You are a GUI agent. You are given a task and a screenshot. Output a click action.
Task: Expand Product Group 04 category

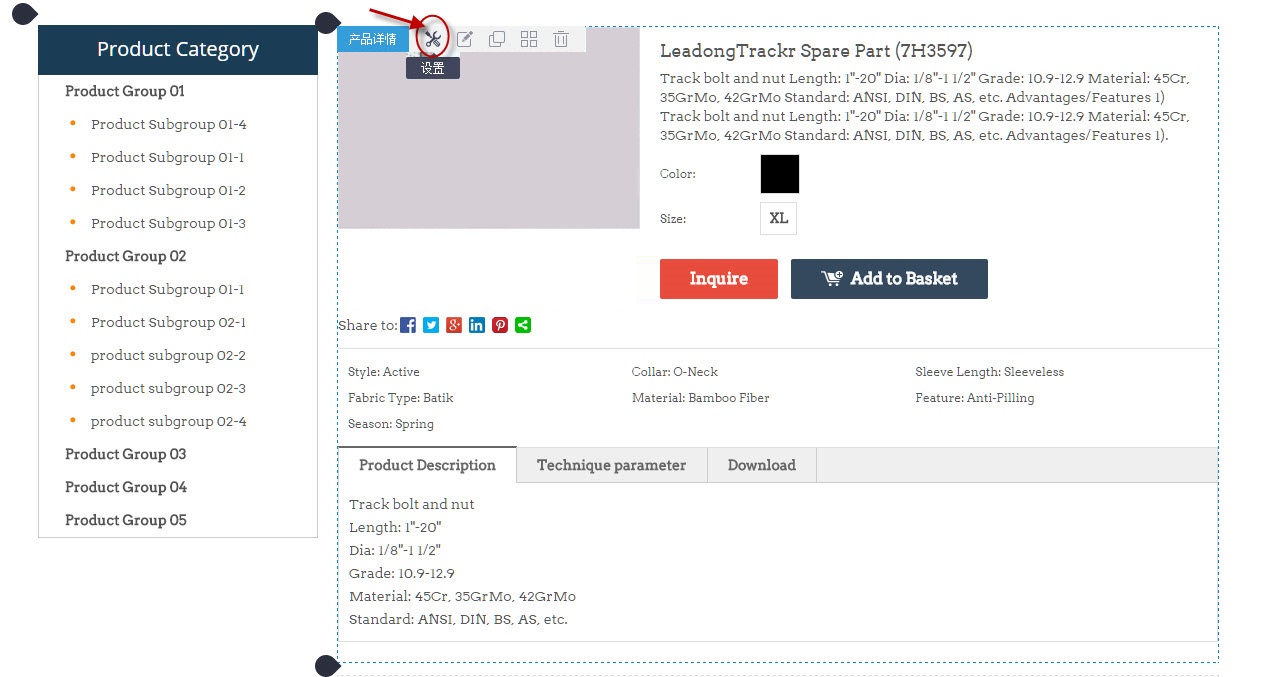click(126, 487)
